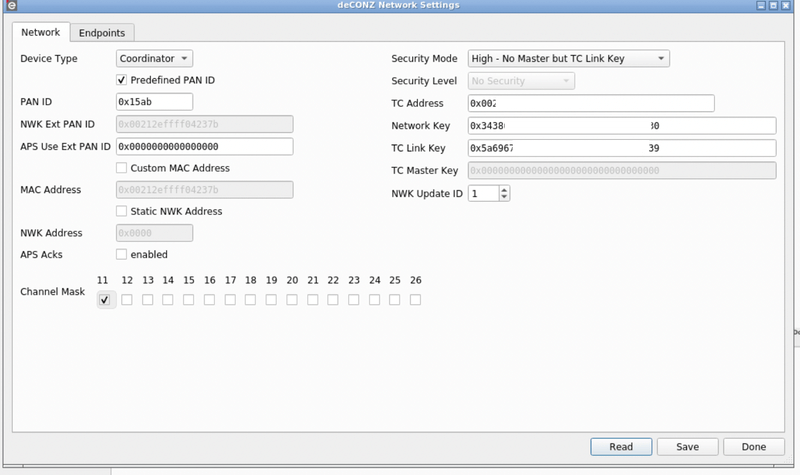Click the NWK Address field 0x0000
This screenshot has height=475, width=800.
[x=154, y=233]
